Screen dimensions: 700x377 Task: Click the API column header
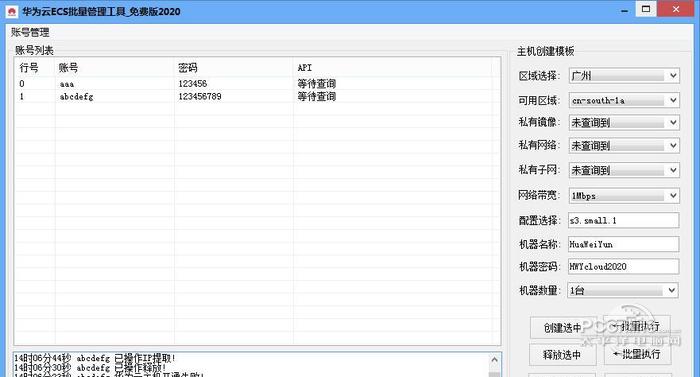[x=392, y=68]
